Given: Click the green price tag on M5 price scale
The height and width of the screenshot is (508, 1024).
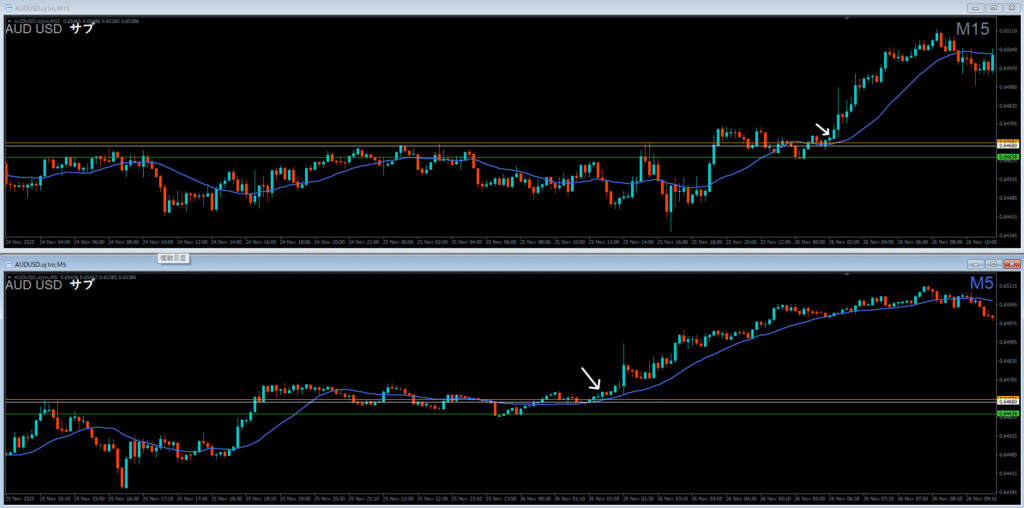Looking at the screenshot, I should click(1006, 413).
